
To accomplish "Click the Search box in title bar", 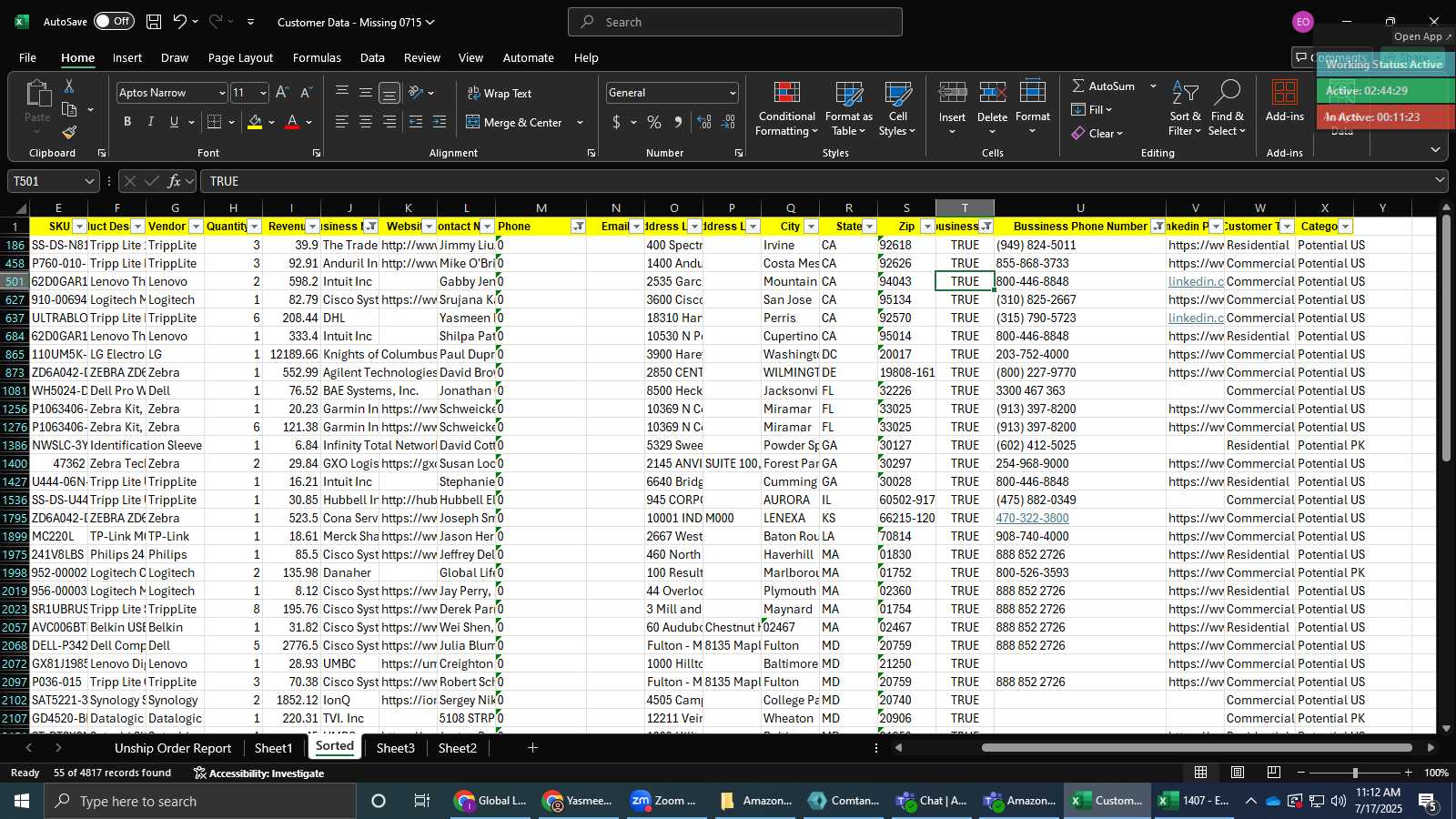I will (735, 22).
